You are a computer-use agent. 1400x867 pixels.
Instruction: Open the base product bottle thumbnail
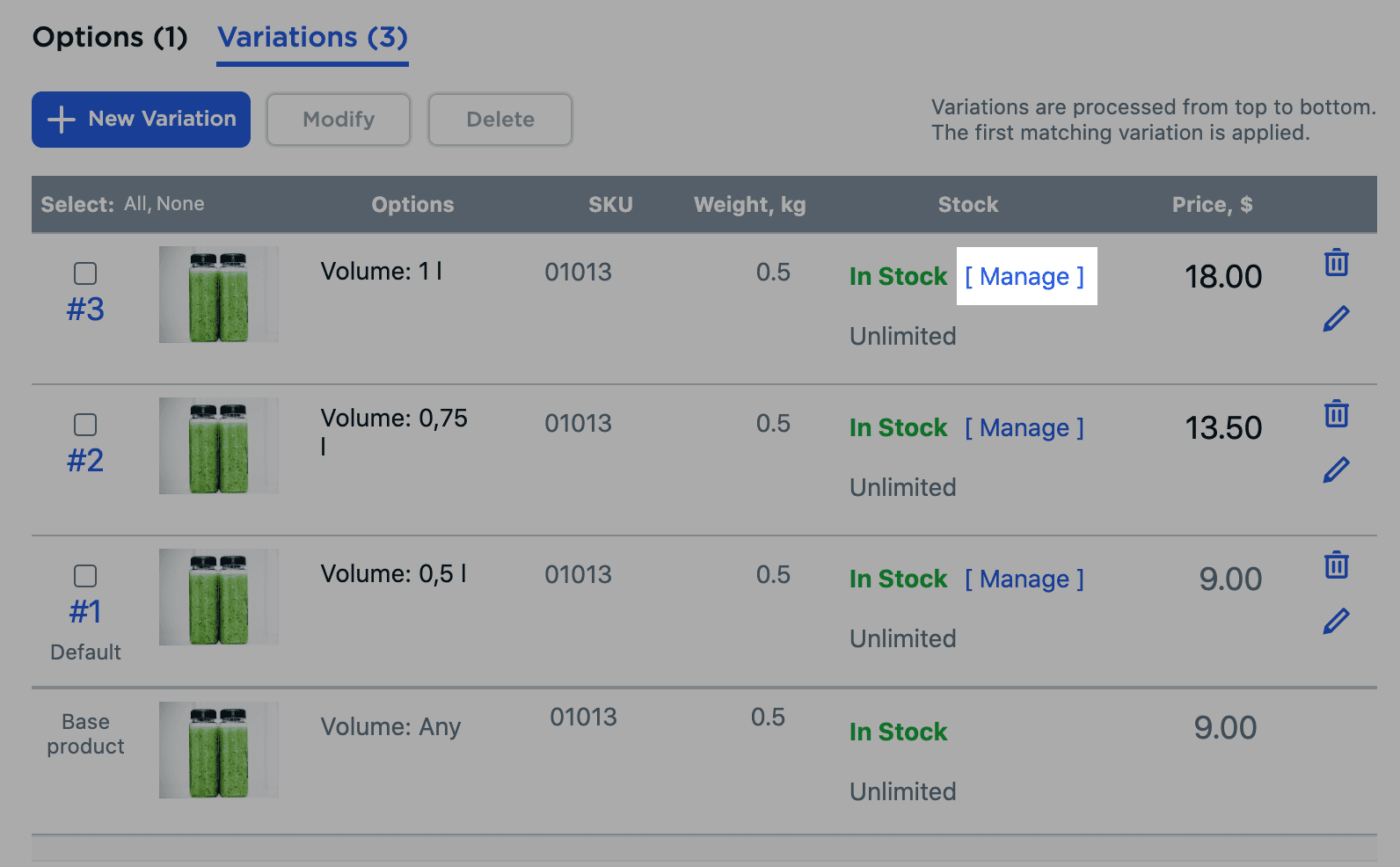(x=218, y=750)
